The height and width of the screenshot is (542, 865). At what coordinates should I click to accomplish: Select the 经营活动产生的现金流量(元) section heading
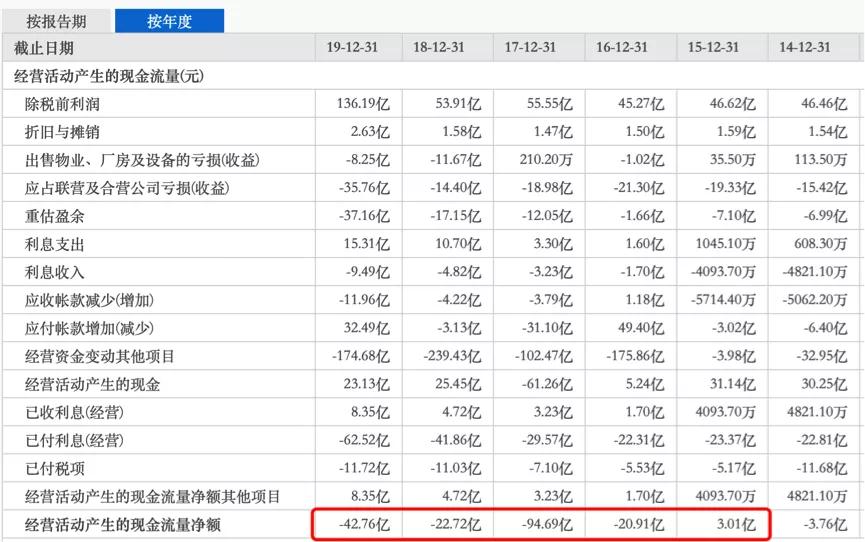(x=109, y=76)
